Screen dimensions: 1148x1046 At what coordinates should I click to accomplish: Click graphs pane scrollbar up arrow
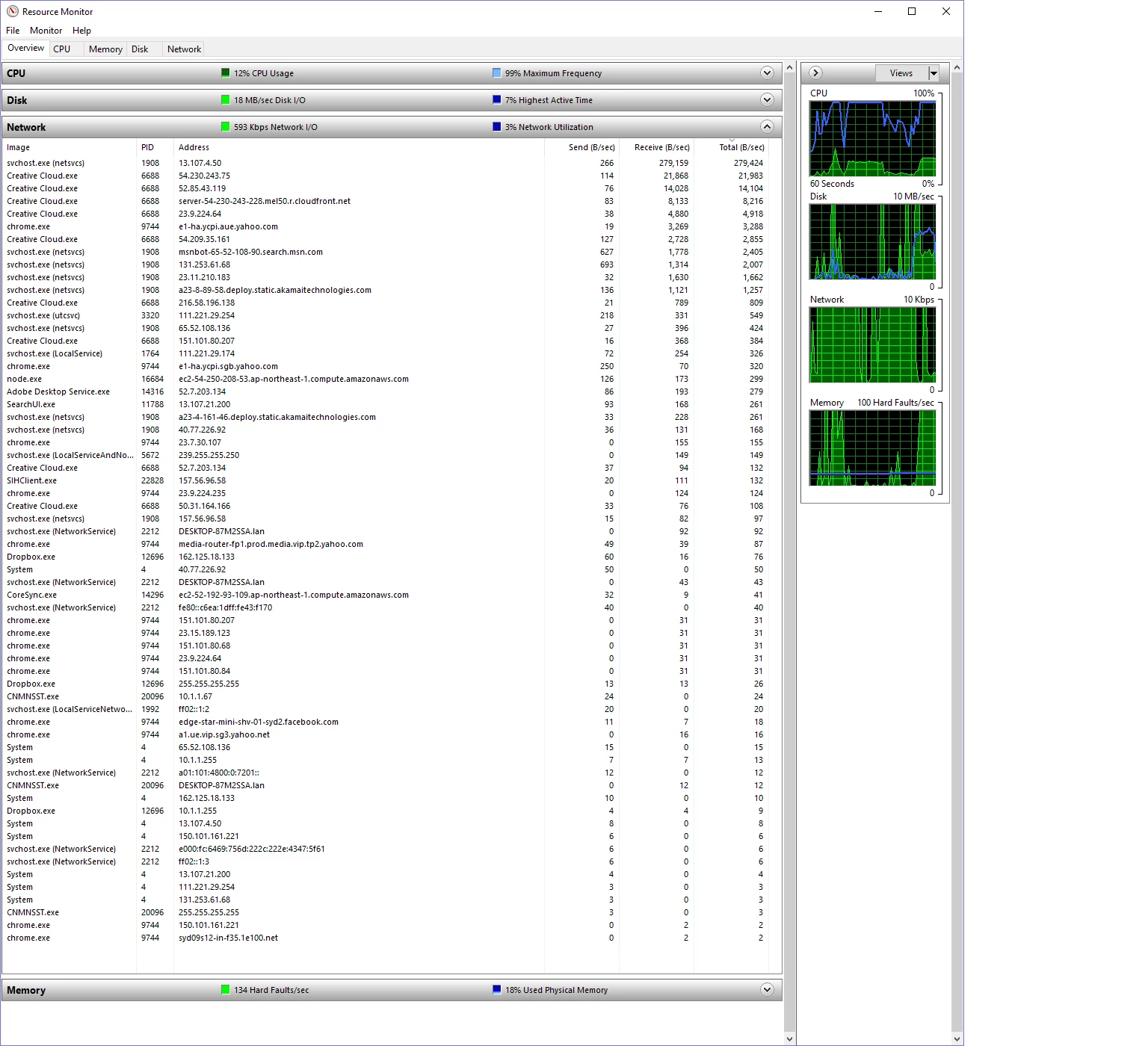click(x=957, y=68)
